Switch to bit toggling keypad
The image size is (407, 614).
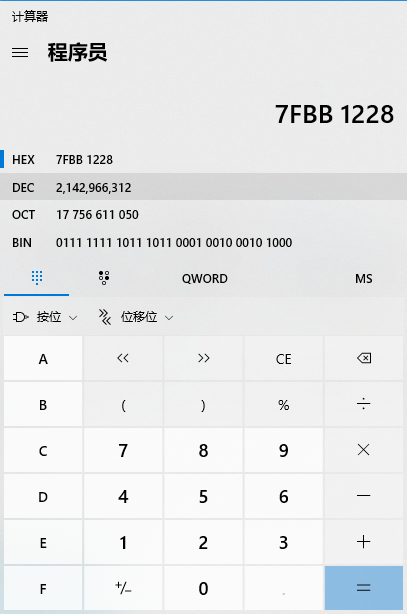coord(104,278)
